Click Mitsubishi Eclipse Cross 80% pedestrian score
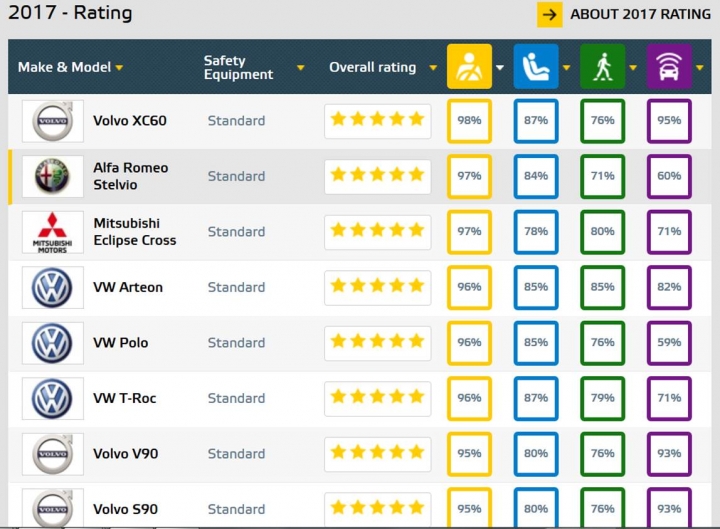 tap(602, 232)
